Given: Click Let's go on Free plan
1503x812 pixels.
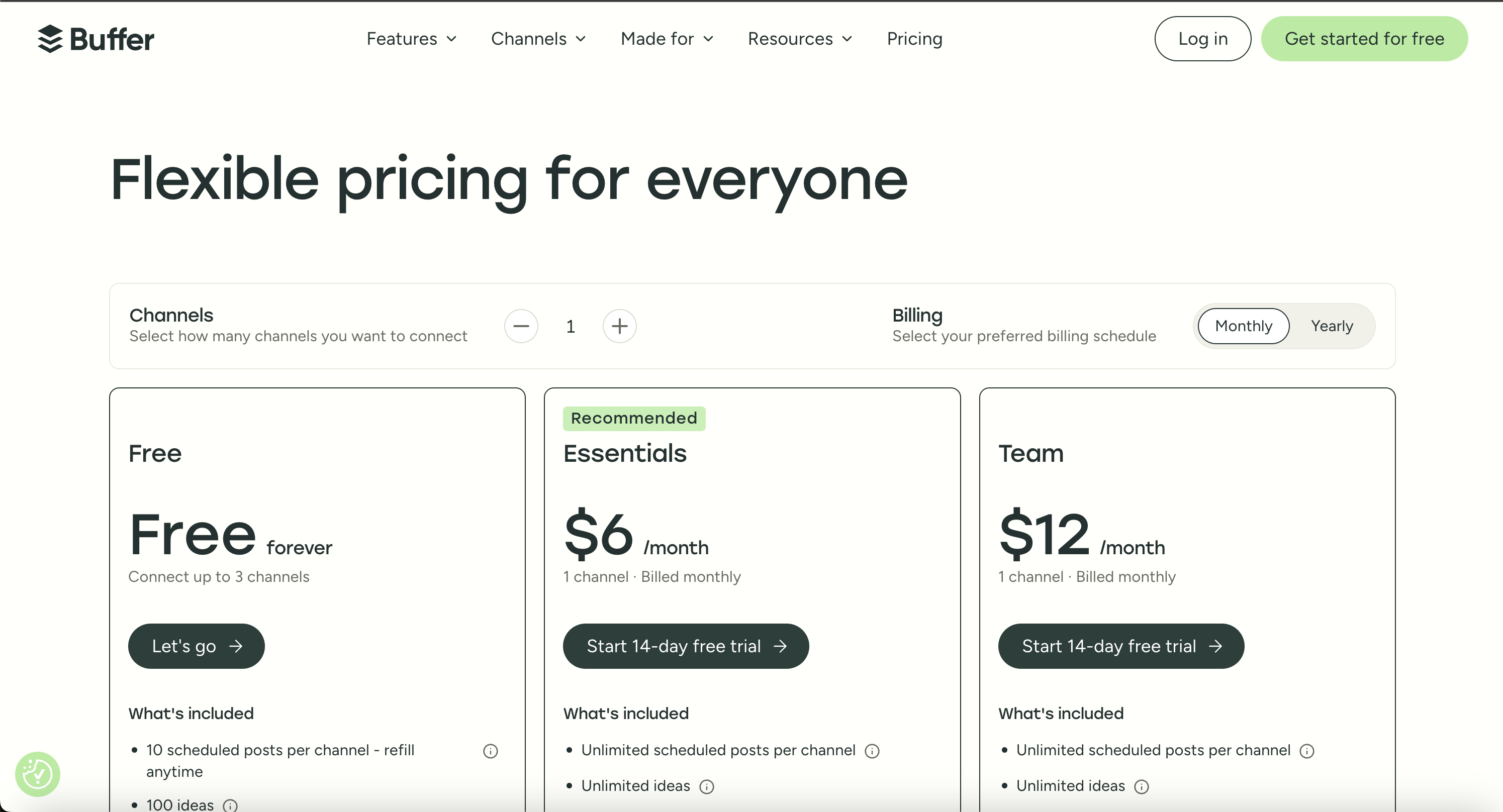Looking at the screenshot, I should [196, 646].
